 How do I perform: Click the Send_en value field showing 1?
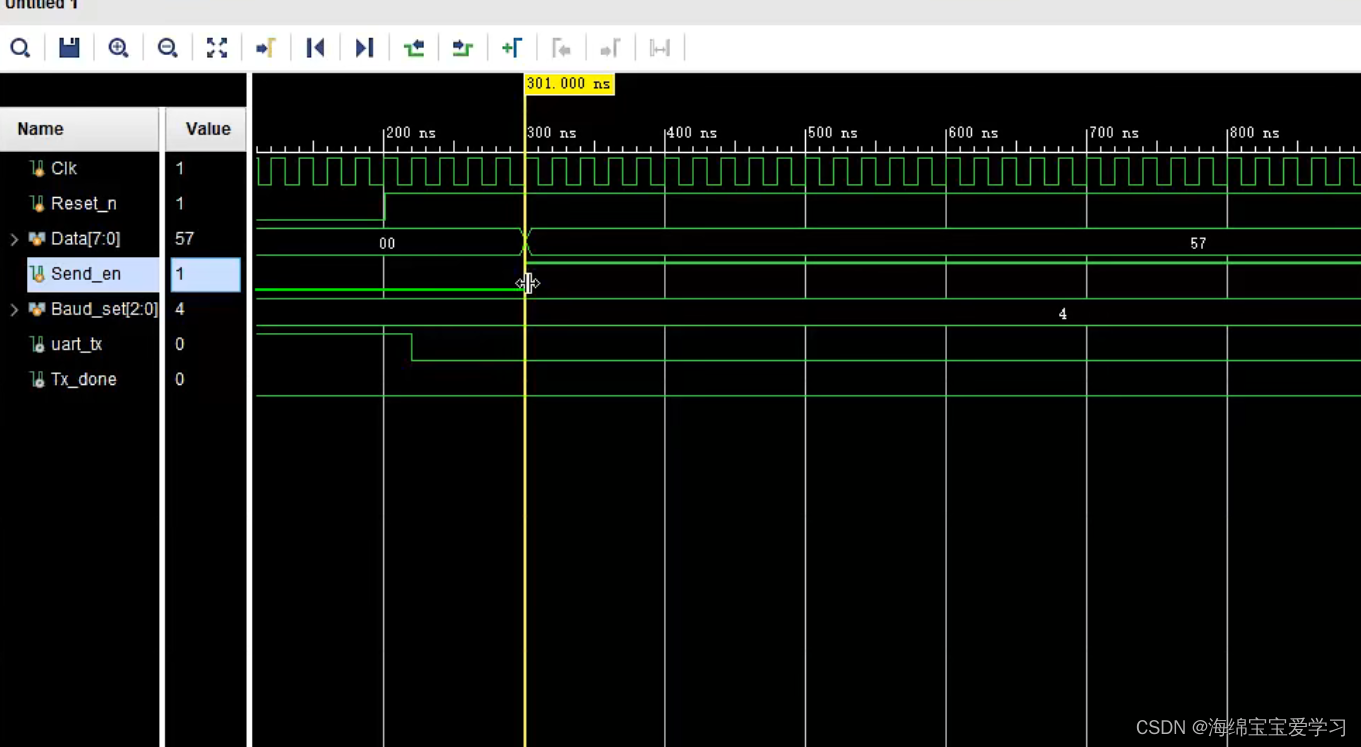tap(205, 274)
